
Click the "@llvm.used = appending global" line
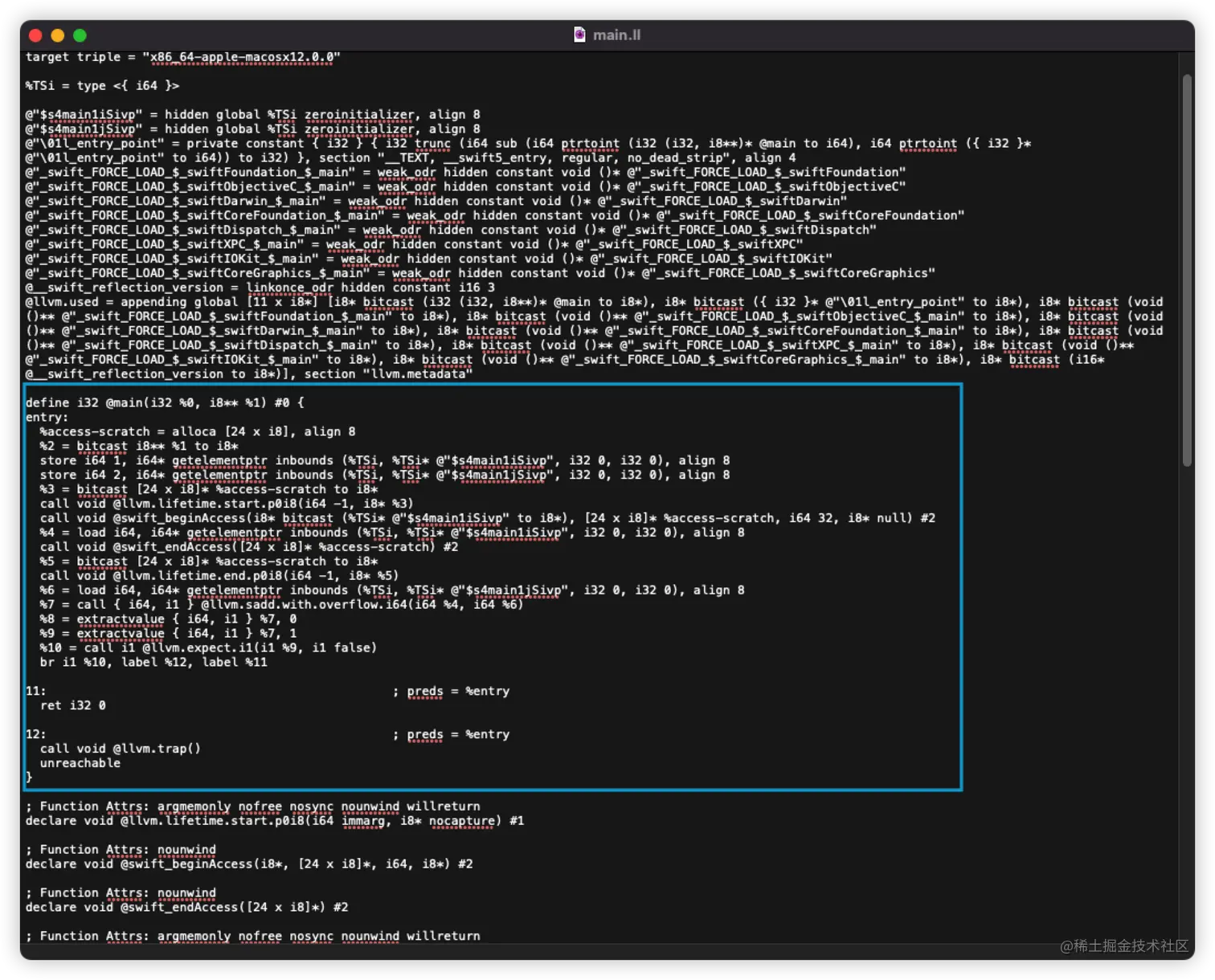coord(594,303)
